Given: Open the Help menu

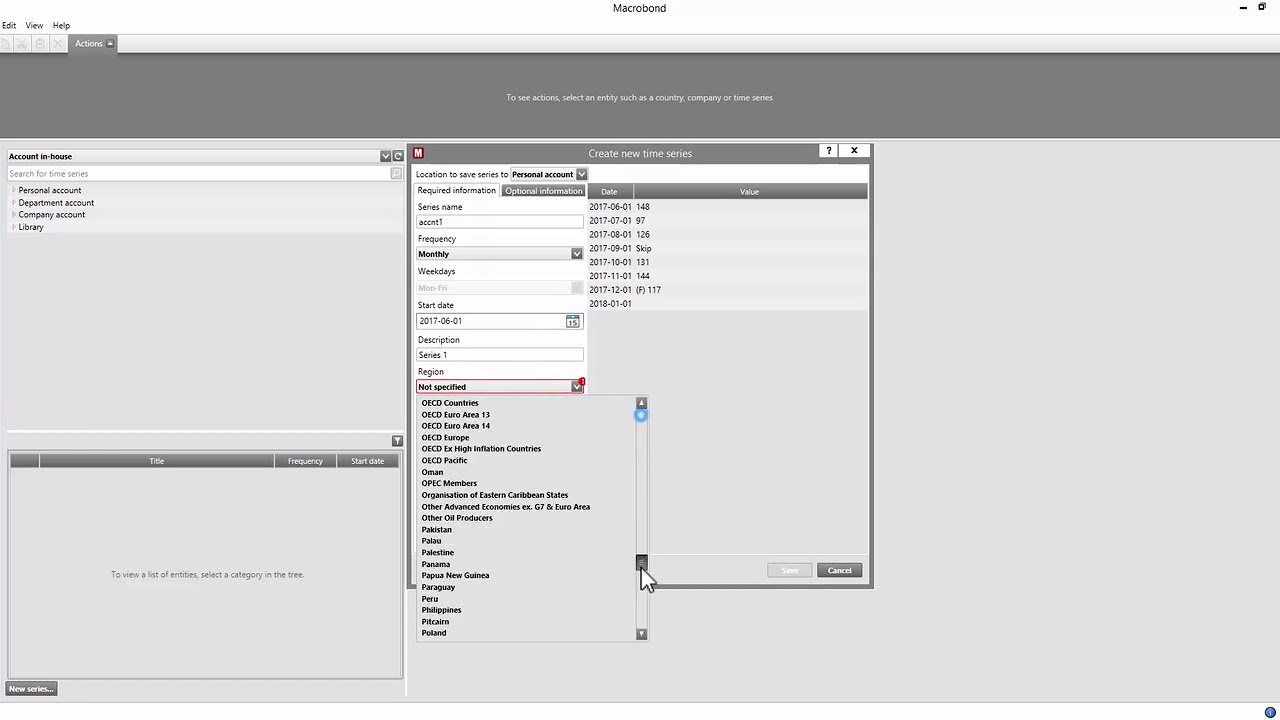Looking at the screenshot, I should [x=61, y=25].
